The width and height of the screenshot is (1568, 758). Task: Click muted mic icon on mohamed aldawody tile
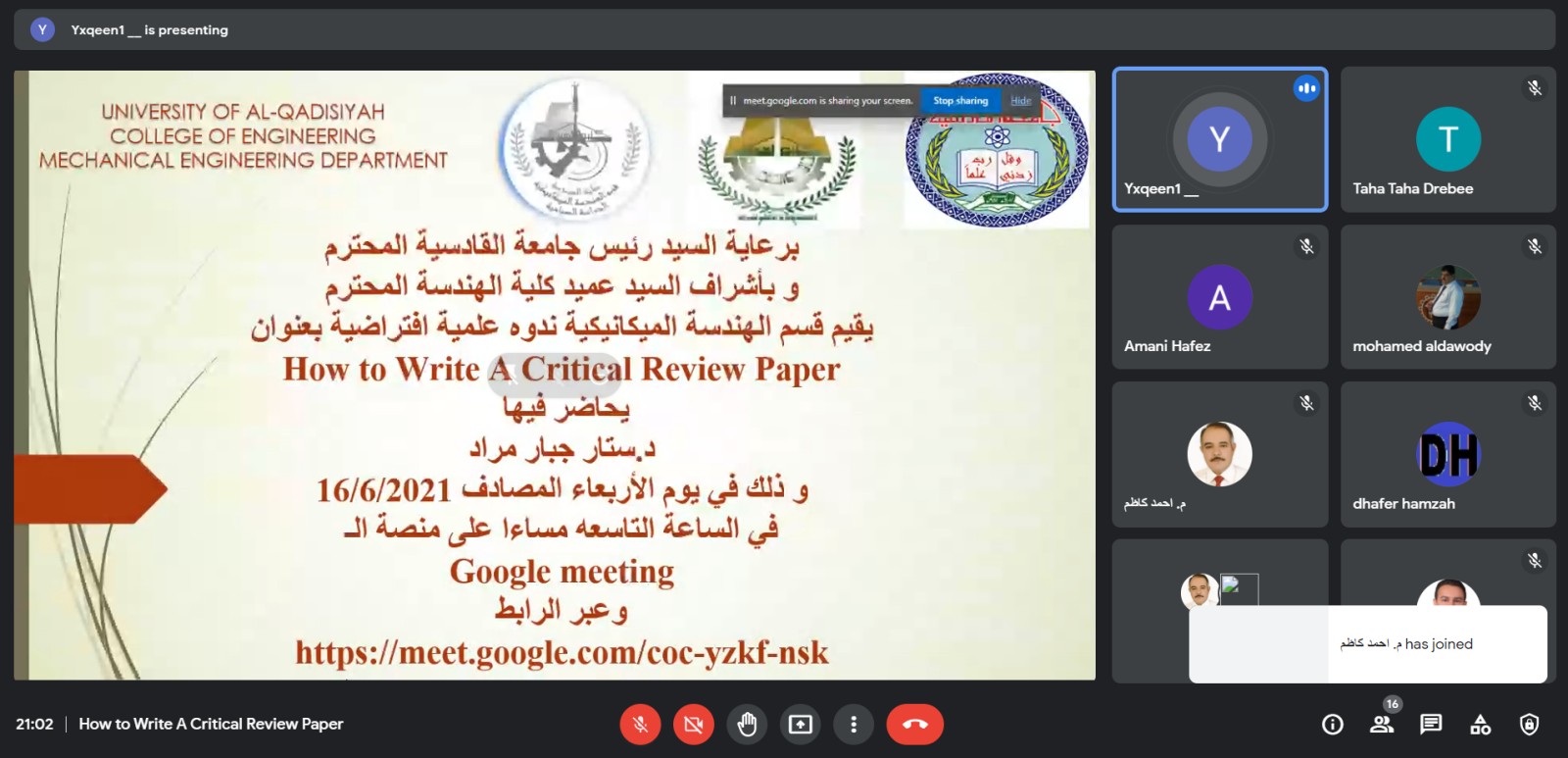[1535, 246]
